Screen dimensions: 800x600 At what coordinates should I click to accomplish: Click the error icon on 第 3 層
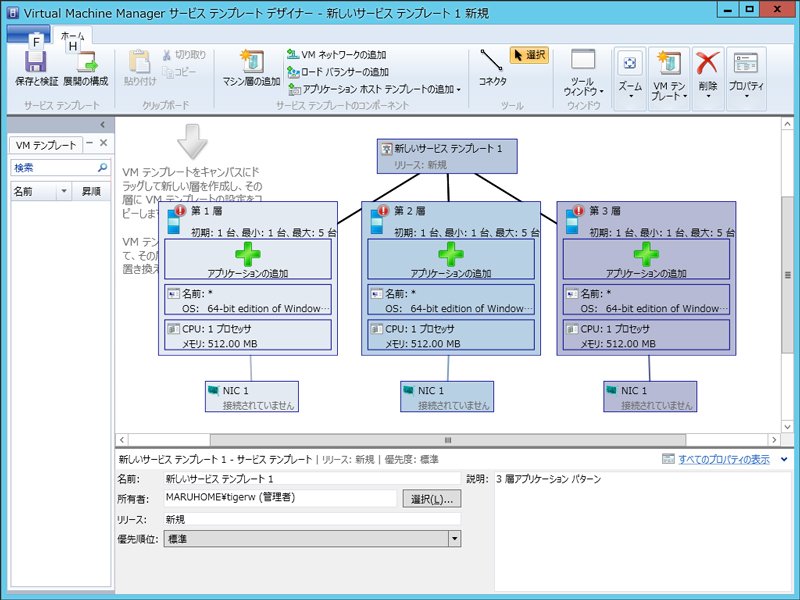click(578, 210)
